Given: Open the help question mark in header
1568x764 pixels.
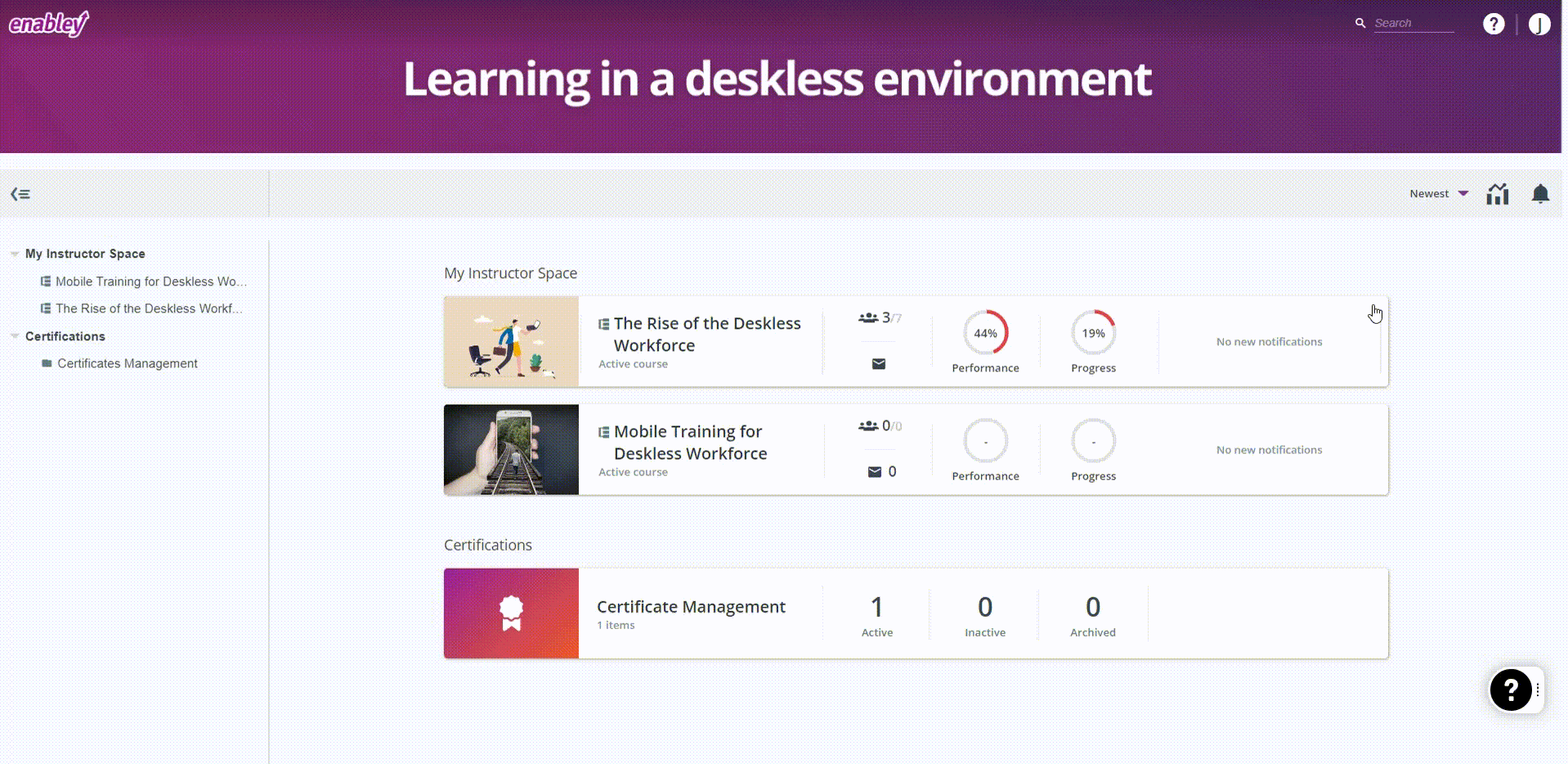Looking at the screenshot, I should 1494,25.
